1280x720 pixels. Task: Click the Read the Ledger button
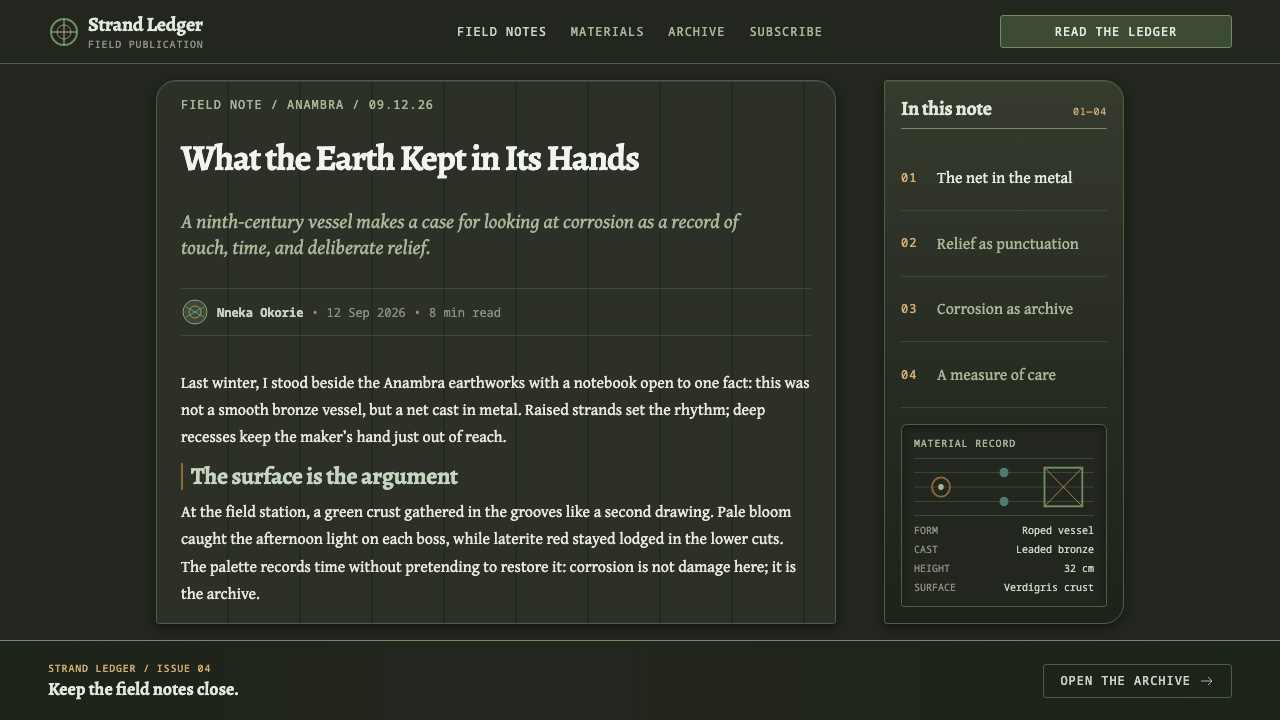[x=1116, y=32]
